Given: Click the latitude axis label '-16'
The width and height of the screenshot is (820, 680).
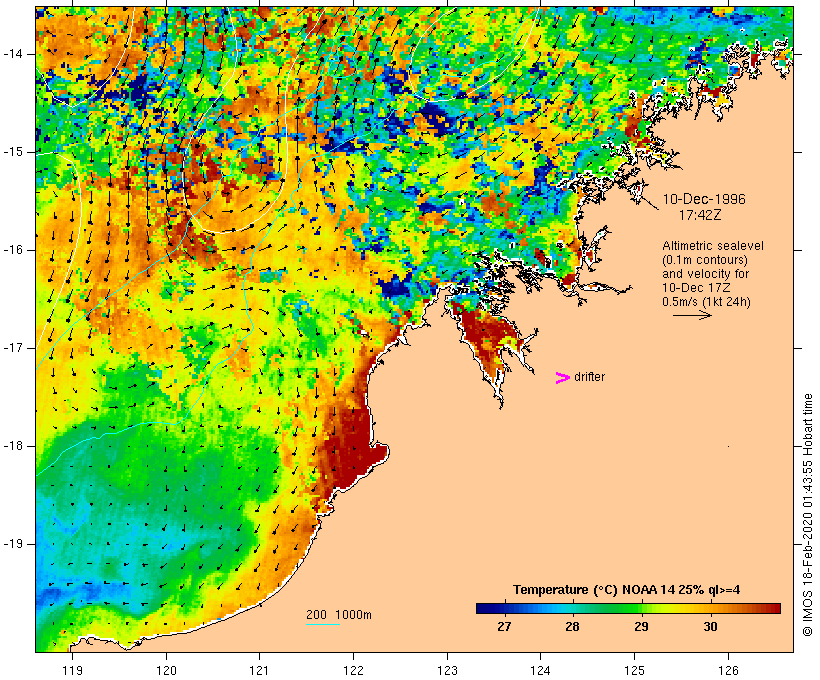Looking at the screenshot, I should pyautogui.click(x=13, y=250).
